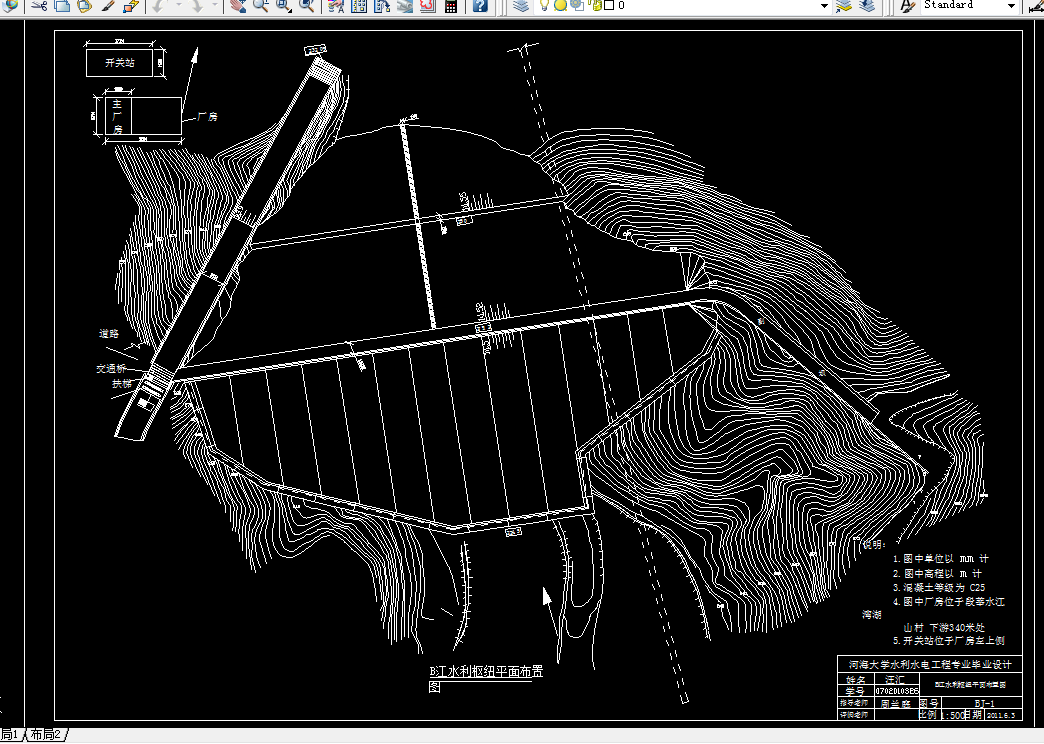Click the Zoom Previous icon
The image size is (1044, 744).
coord(306,6)
